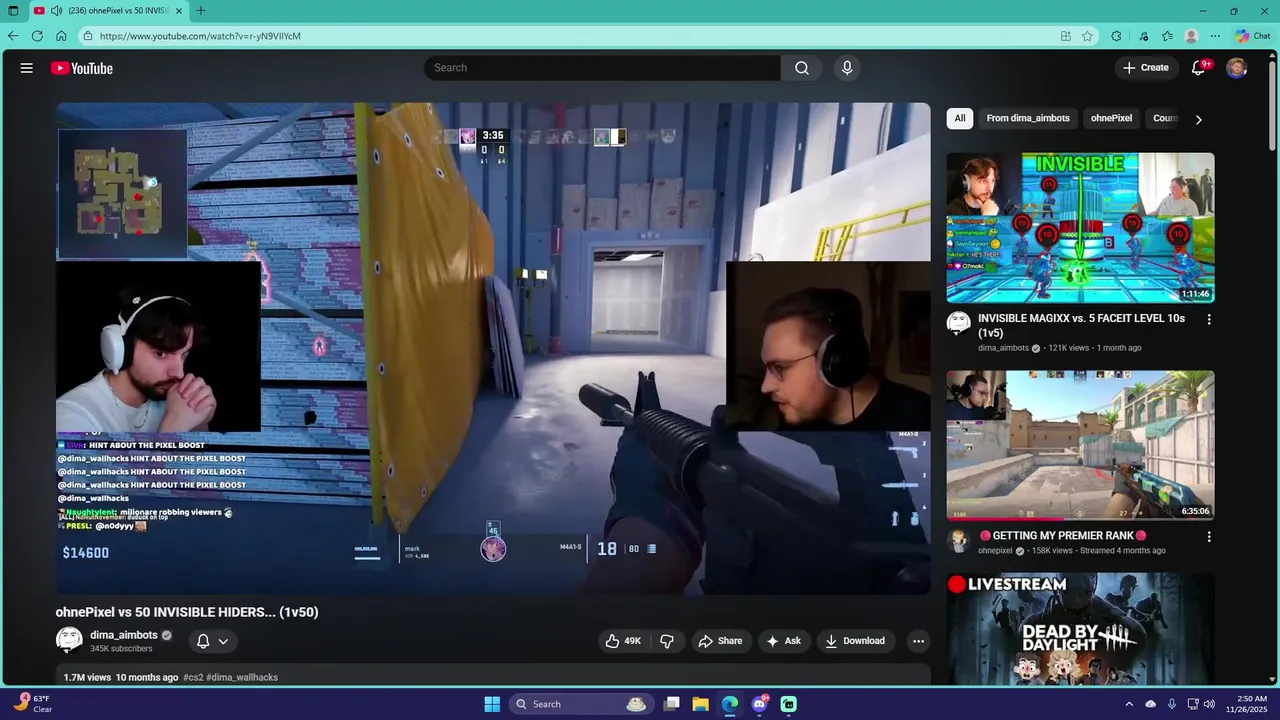Screen dimensions: 1280x720
Task: Open the YouTube account avatar menu
Action: coord(1237,68)
